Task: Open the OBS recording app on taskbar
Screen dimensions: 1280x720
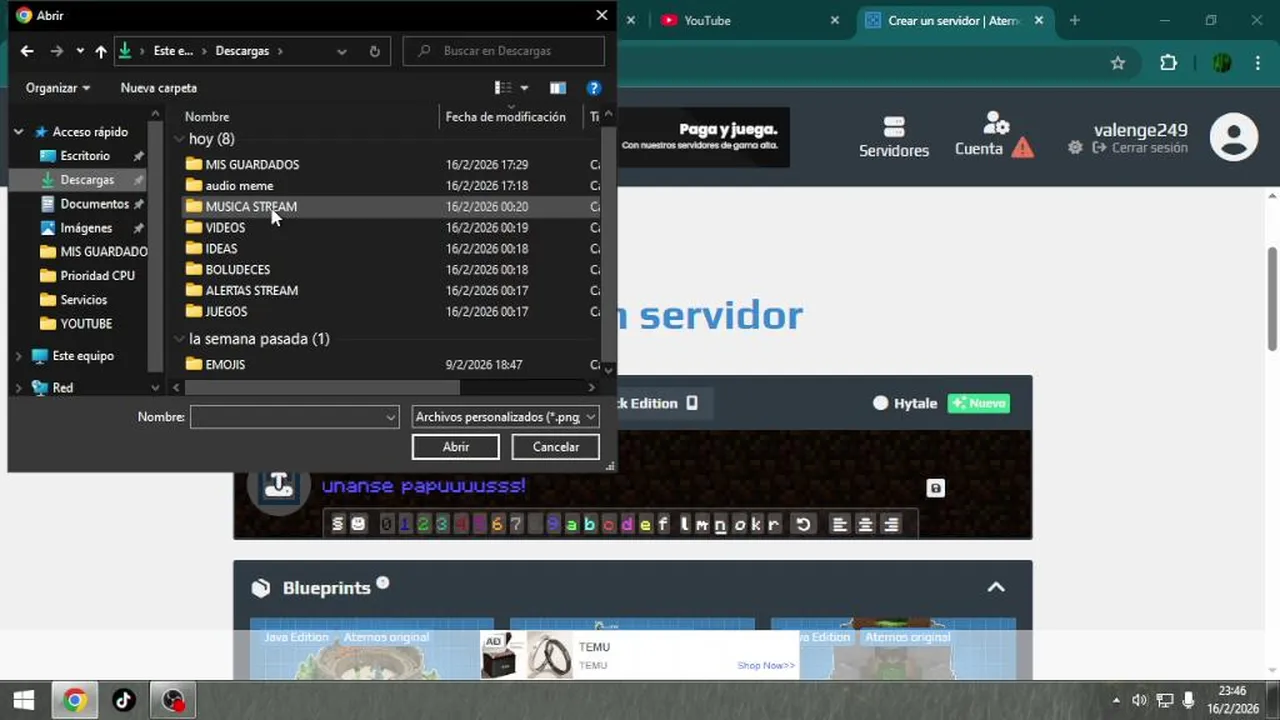Action: point(174,700)
